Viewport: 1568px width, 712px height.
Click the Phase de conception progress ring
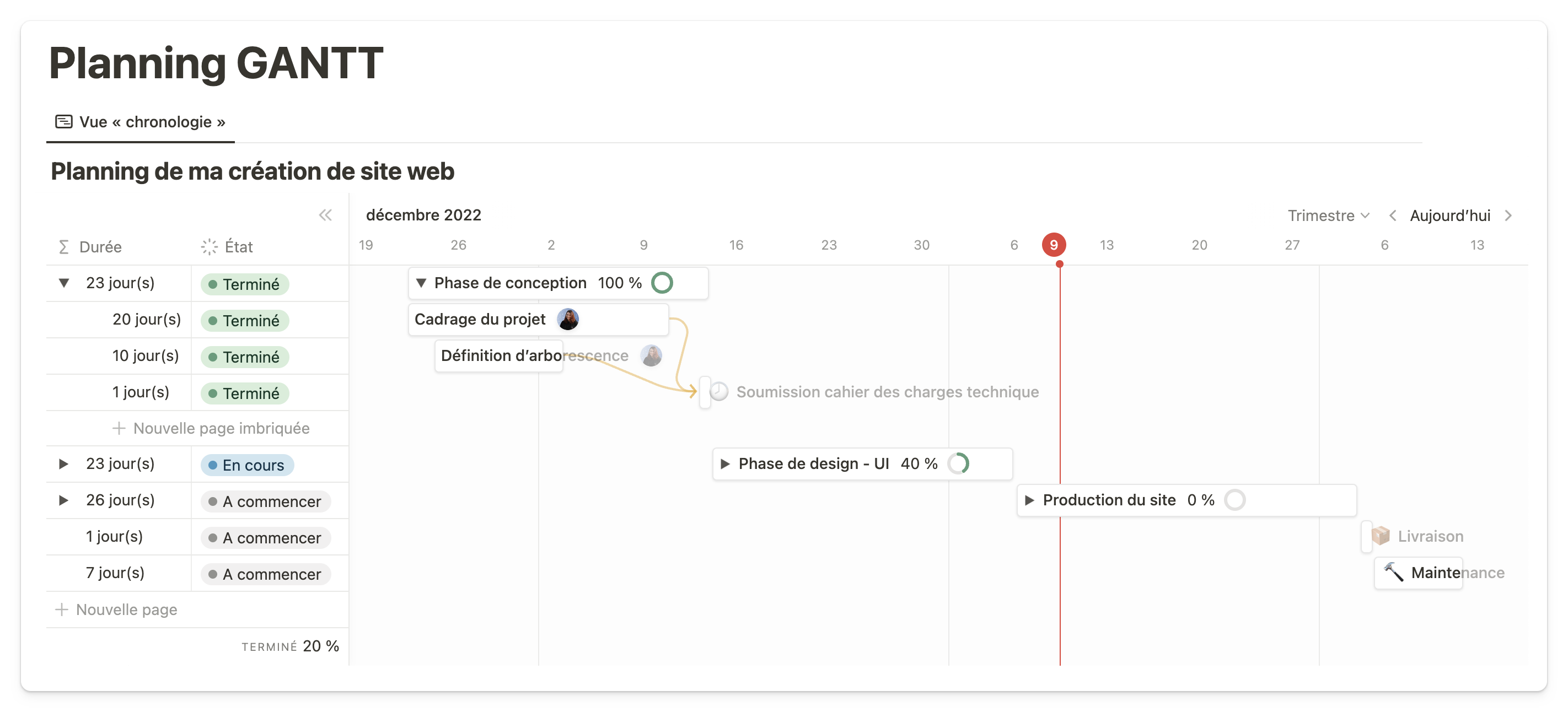click(662, 283)
